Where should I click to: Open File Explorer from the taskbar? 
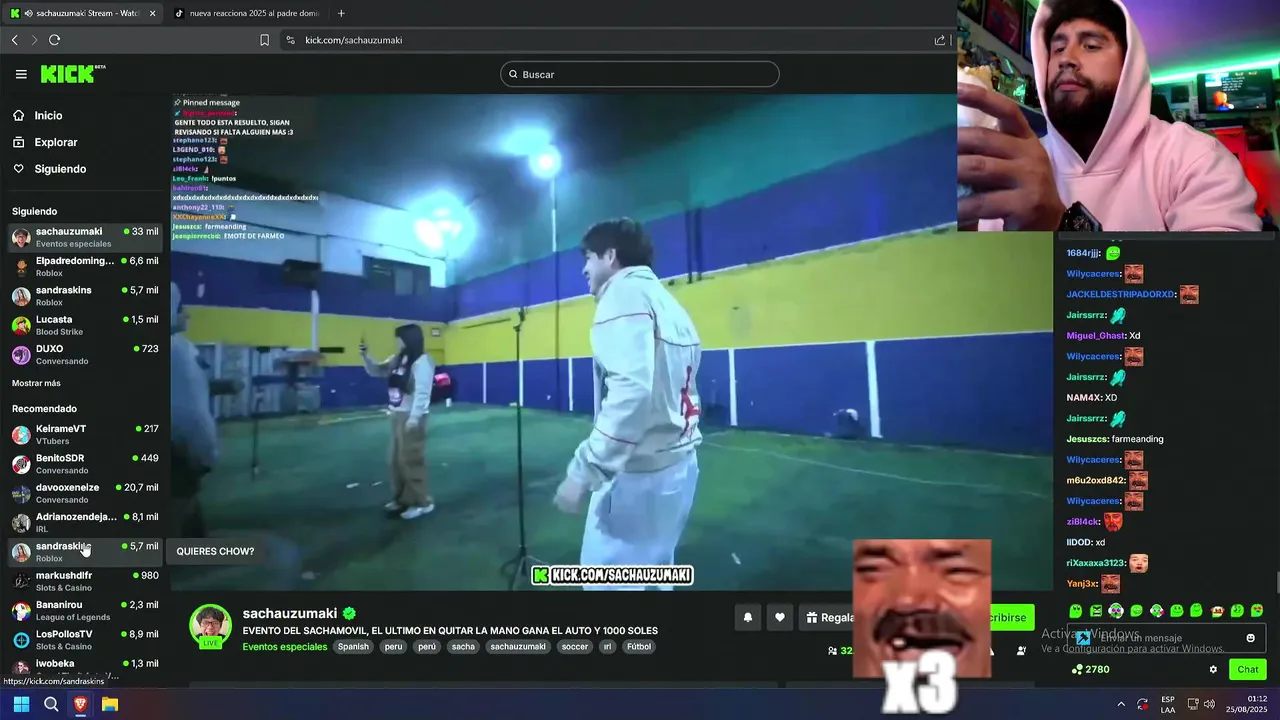(110, 704)
